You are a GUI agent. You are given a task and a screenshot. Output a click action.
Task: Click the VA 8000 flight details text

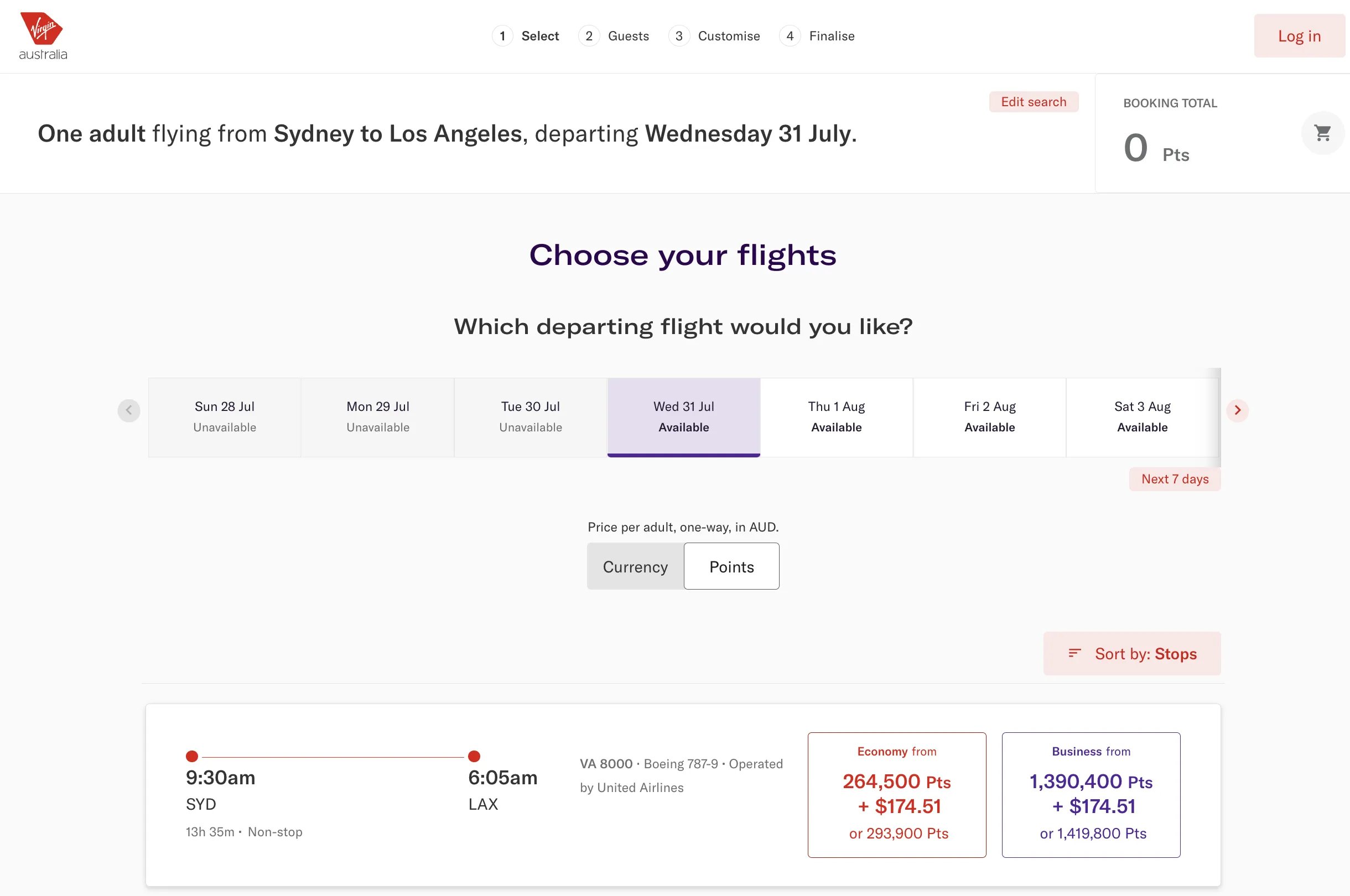(x=681, y=775)
